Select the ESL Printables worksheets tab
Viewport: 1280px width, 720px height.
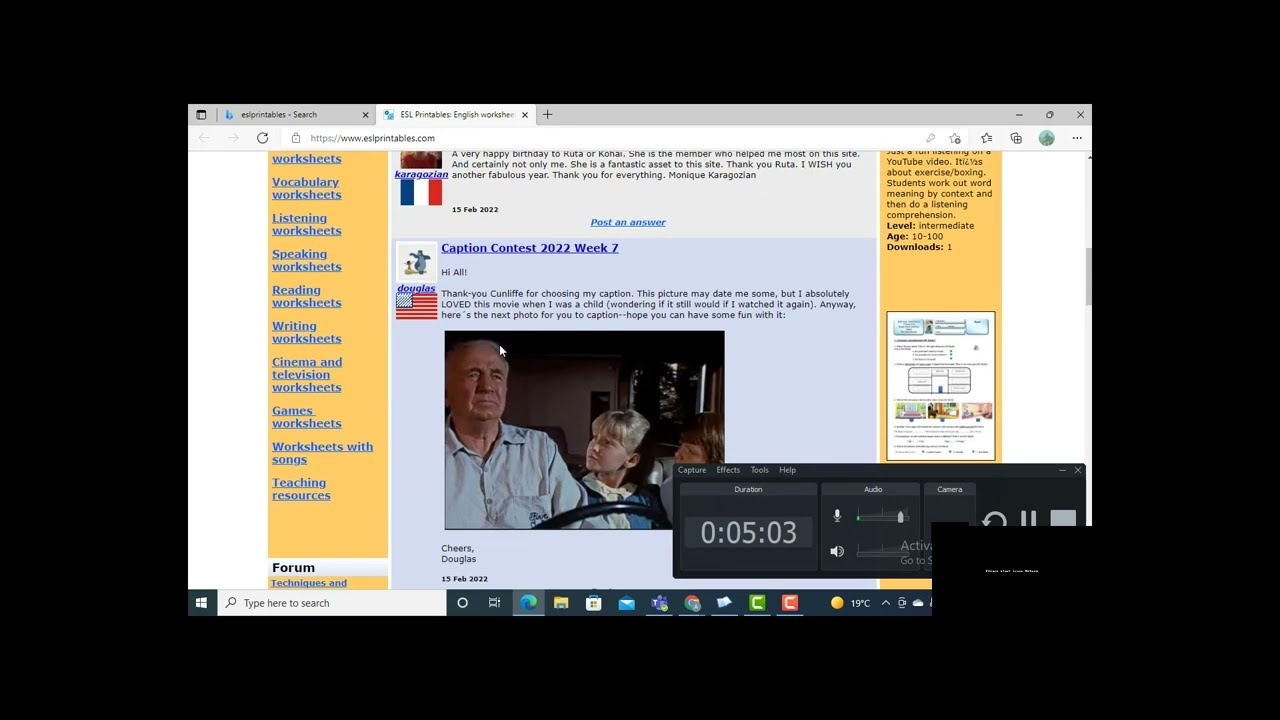click(x=456, y=115)
